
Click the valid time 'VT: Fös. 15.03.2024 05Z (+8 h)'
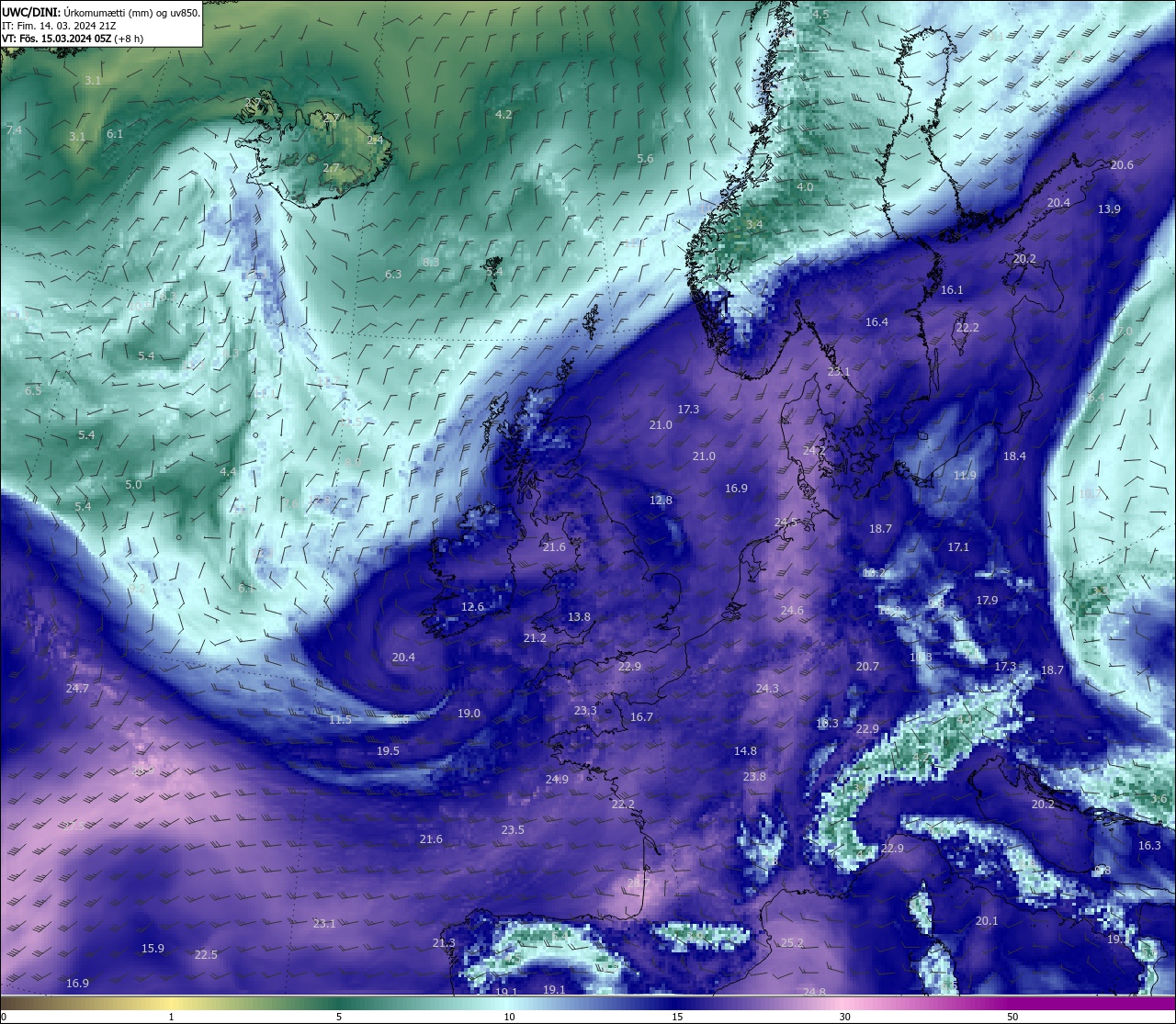73,39
